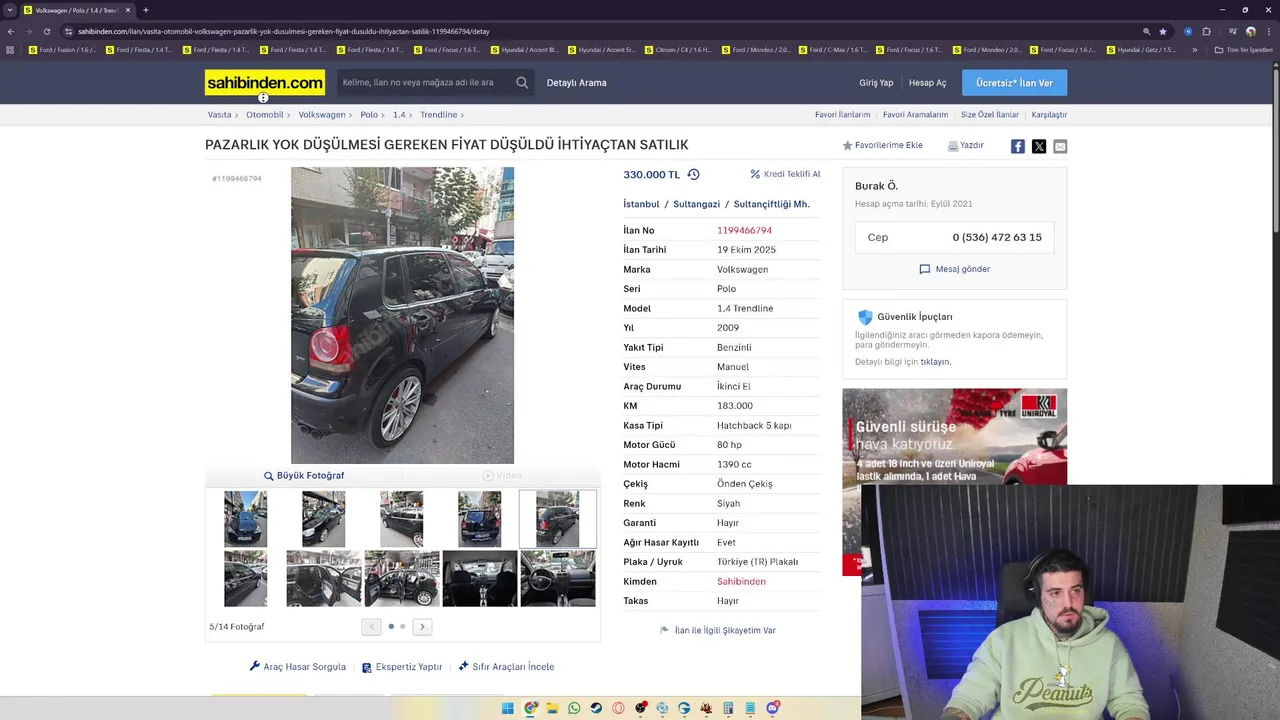Click tıklayın link in Güvenlik İpuçları

[x=935, y=362]
